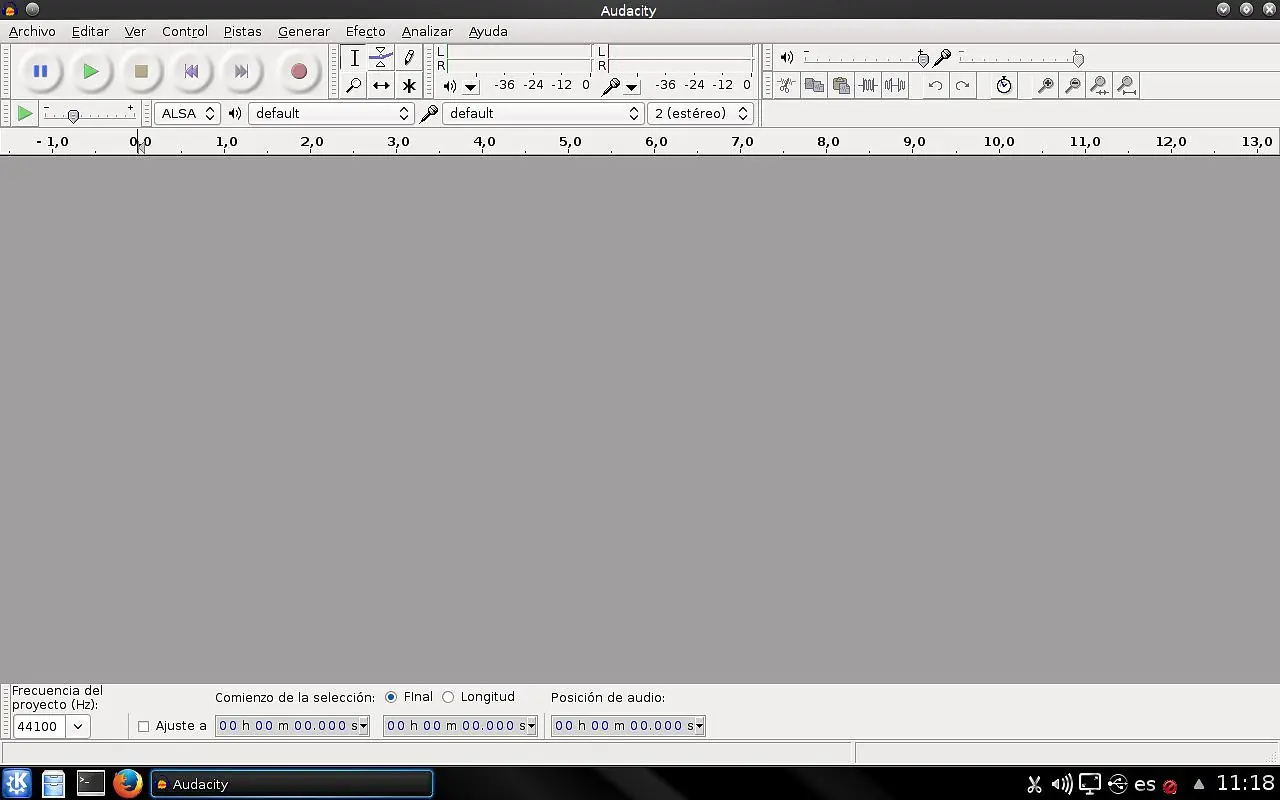This screenshot has height=800, width=1280.
Task: Select the Time Shift tool
Action: [x=381, y=86]
